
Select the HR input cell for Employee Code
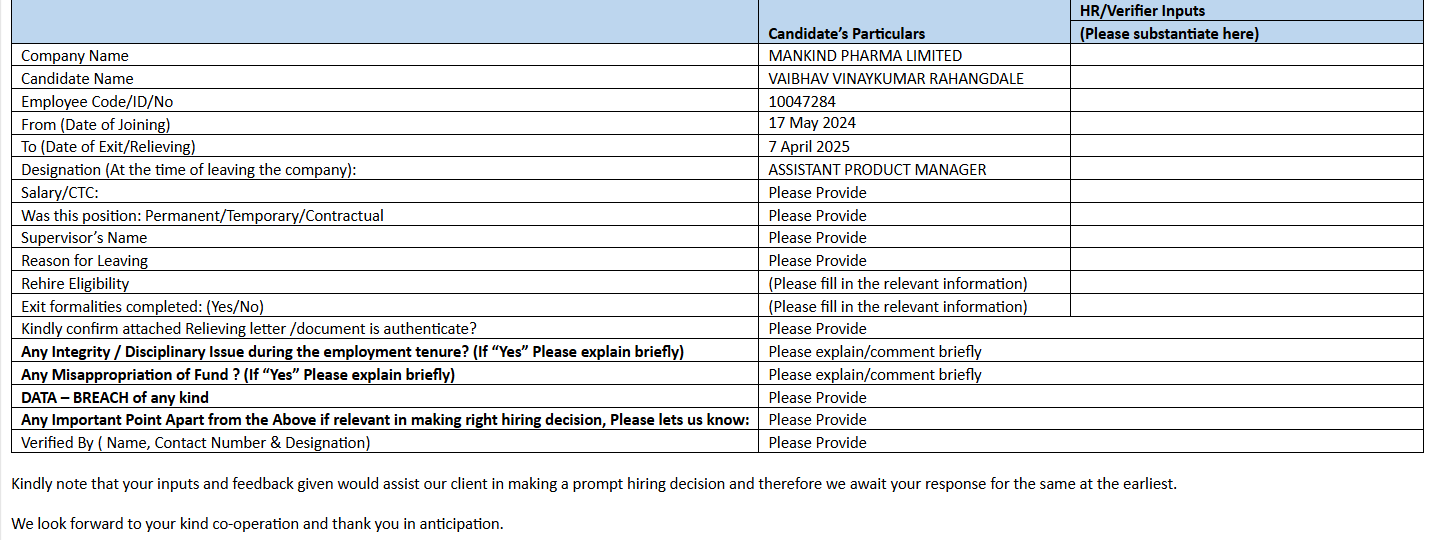(1246, 101)
